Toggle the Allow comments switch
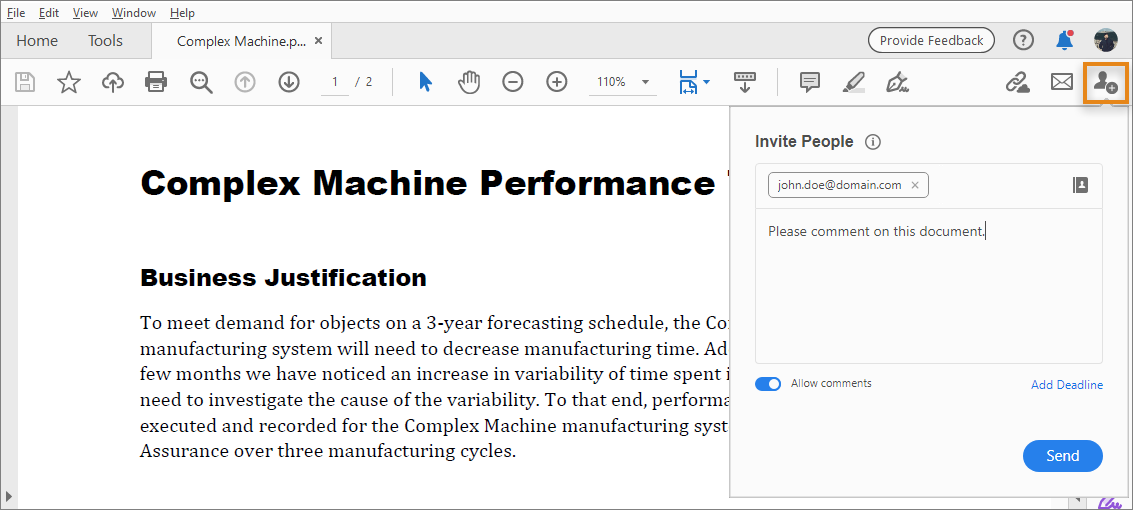This screenshot has width=1133, height=510. (x=768, y=384)
